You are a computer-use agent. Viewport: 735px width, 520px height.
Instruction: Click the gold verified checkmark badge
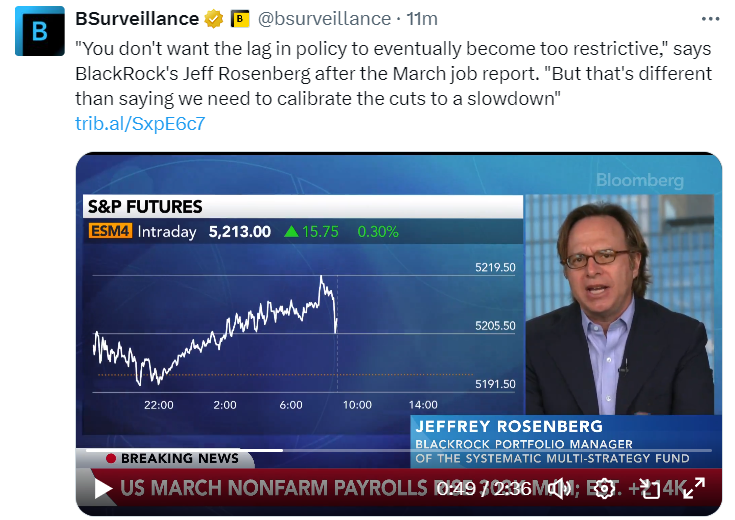[214, 19]
